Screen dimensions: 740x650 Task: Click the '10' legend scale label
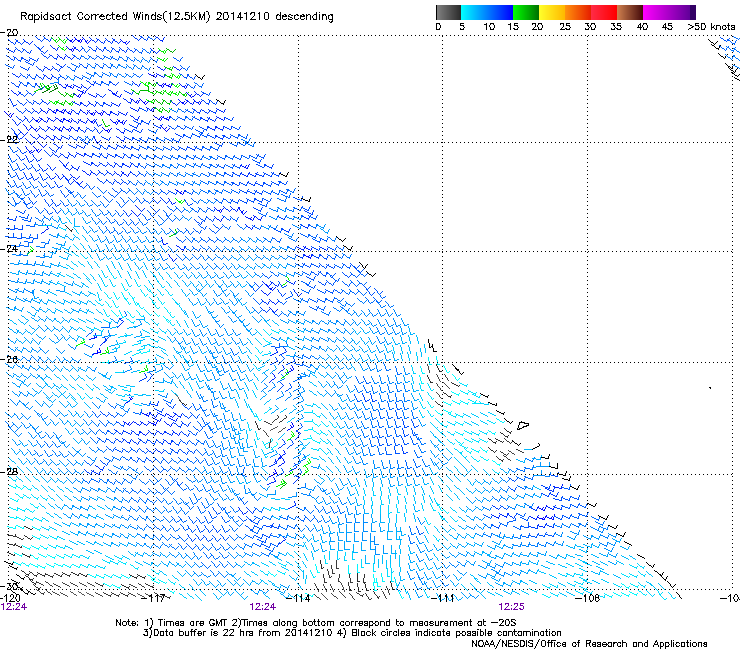489,27
